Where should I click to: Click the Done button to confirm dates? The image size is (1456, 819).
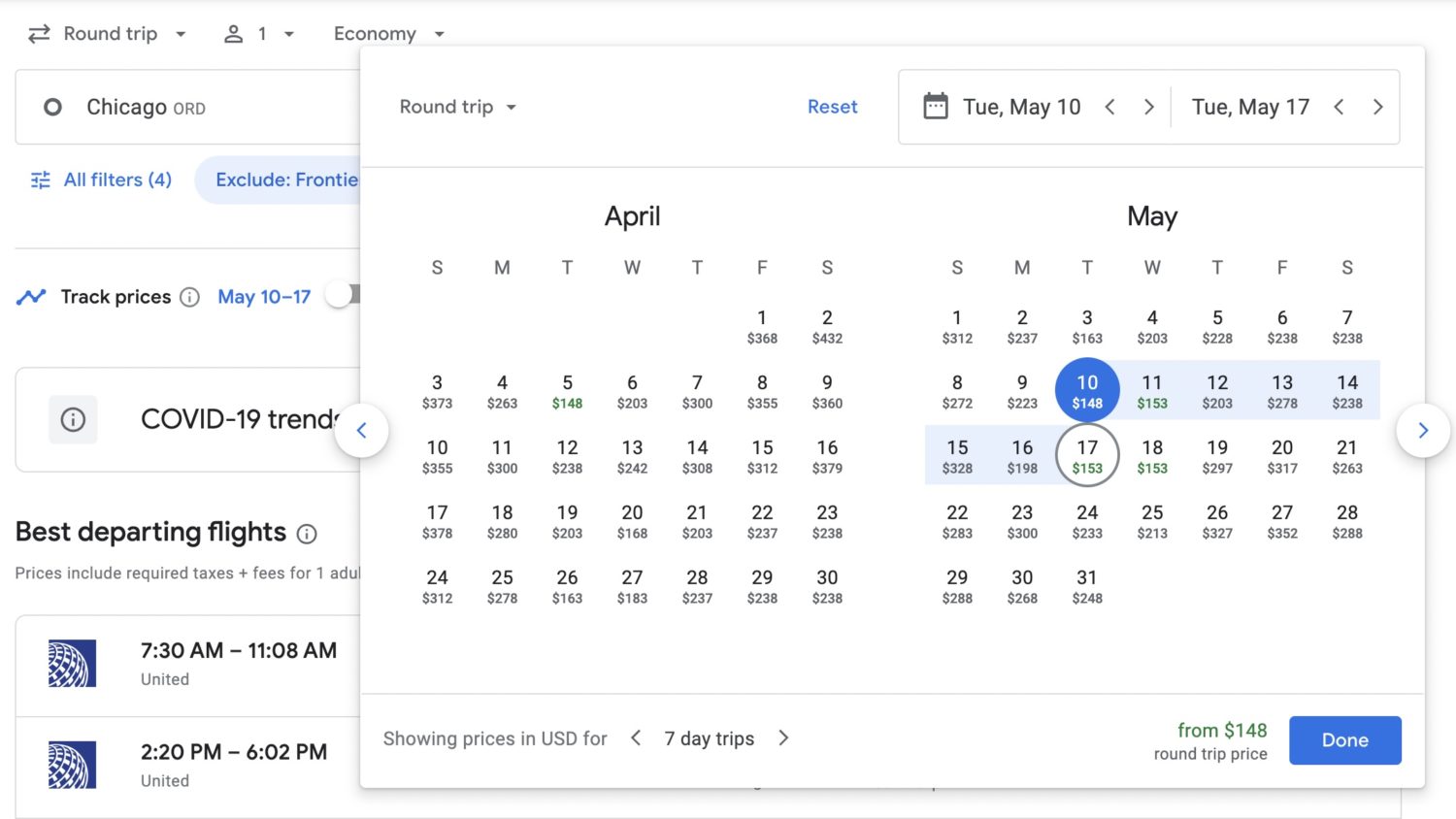coord(1344,739)
